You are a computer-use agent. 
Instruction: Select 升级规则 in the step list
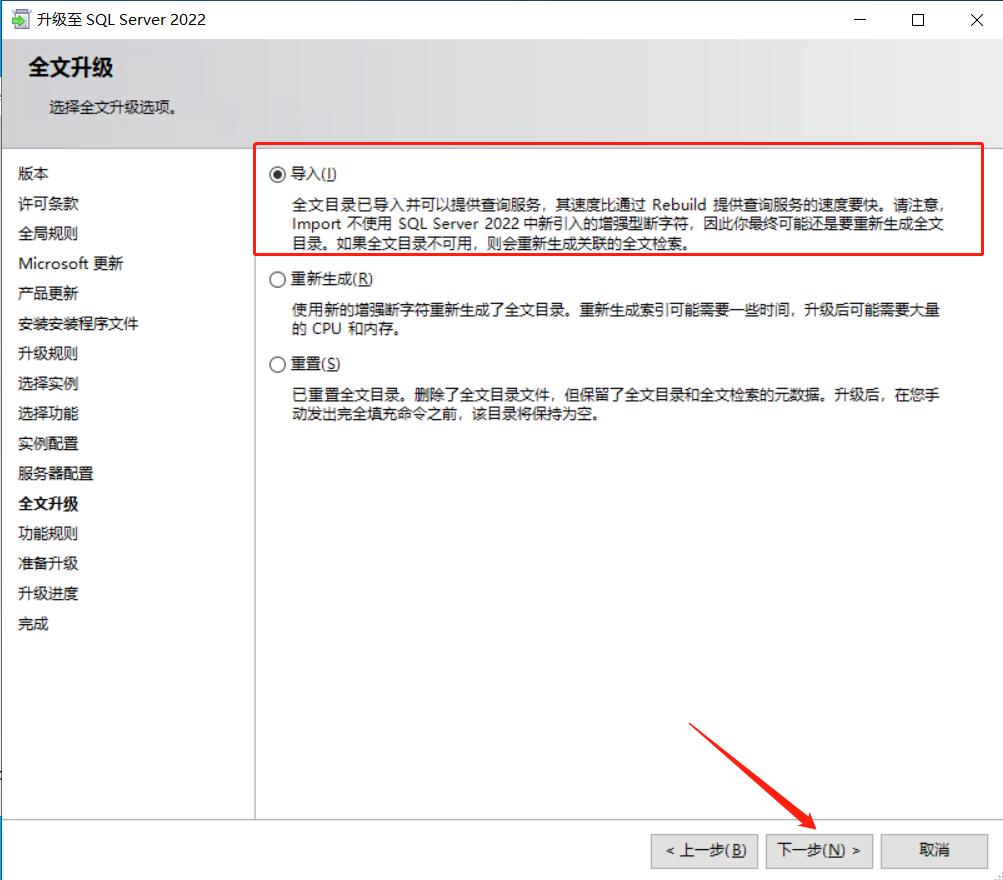click(x=48, y=354)
